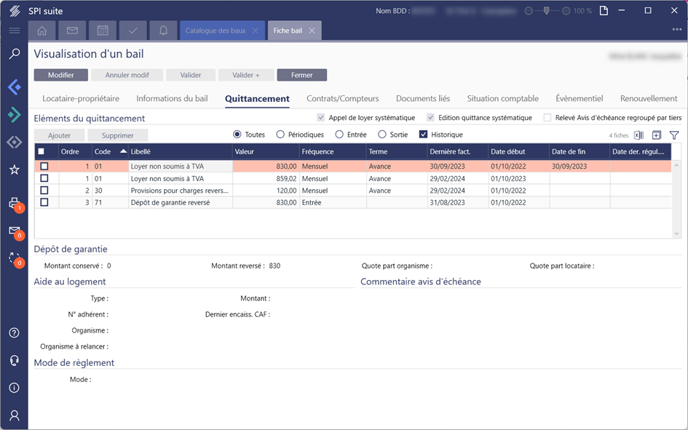The height and width of the screenshot is (430, 688).
Task: Select the Sortie radio button
Action: pyautogui.click(x=382, y=135)
